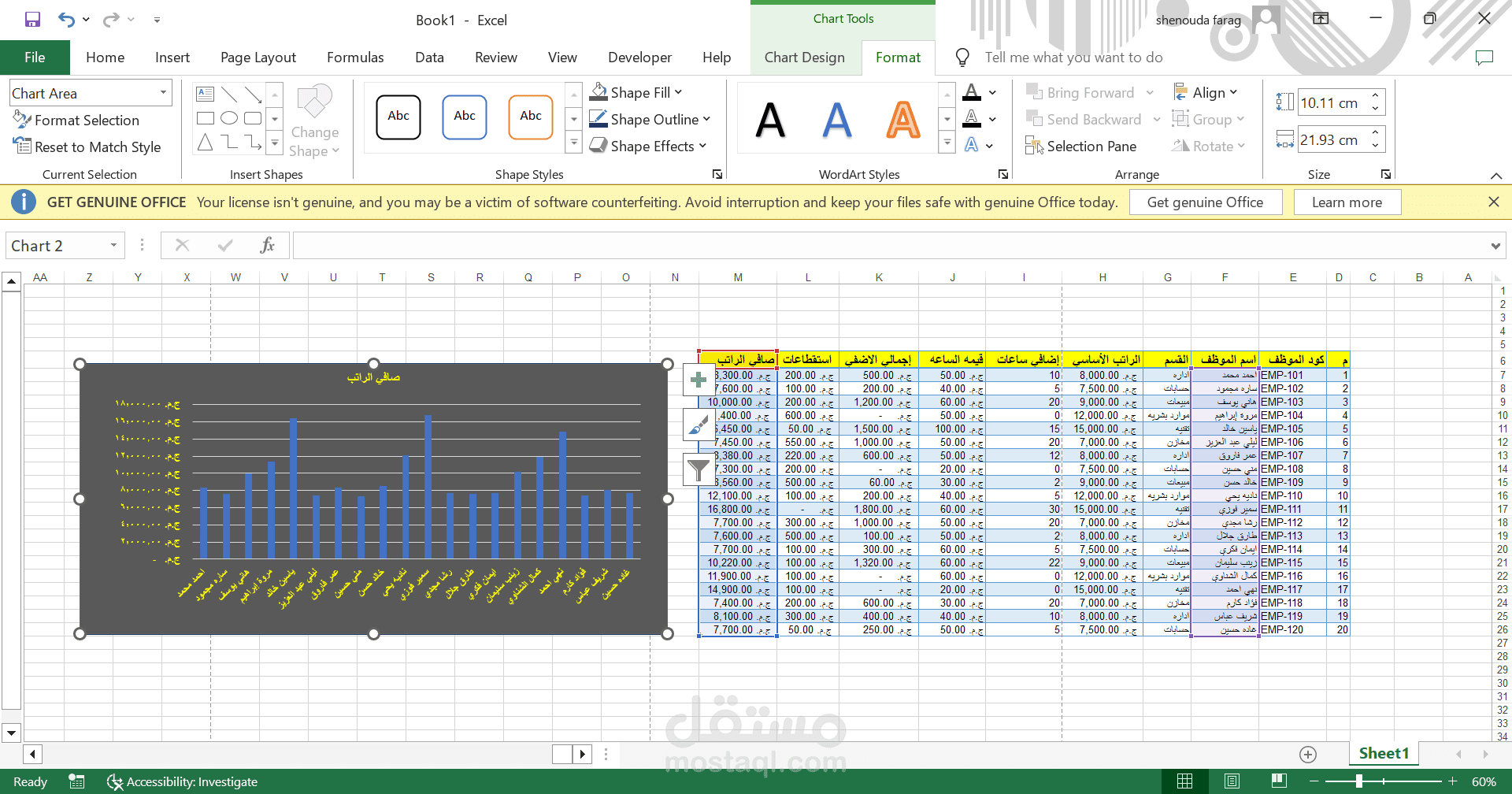Open the Selection Pane
The width and height of the screenshot is (1512, 794).
click(1081, 147)
